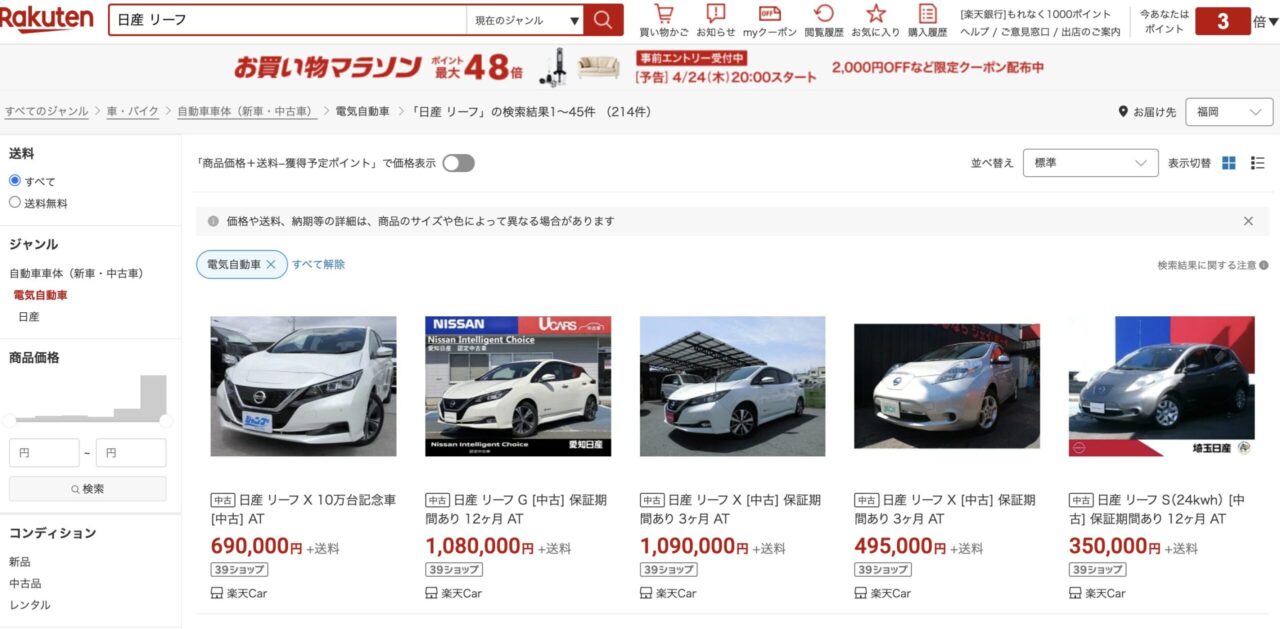Select 自動車車体 genre in the sidebar
The height and width of the screenshot is (629, 1280).
76,273
